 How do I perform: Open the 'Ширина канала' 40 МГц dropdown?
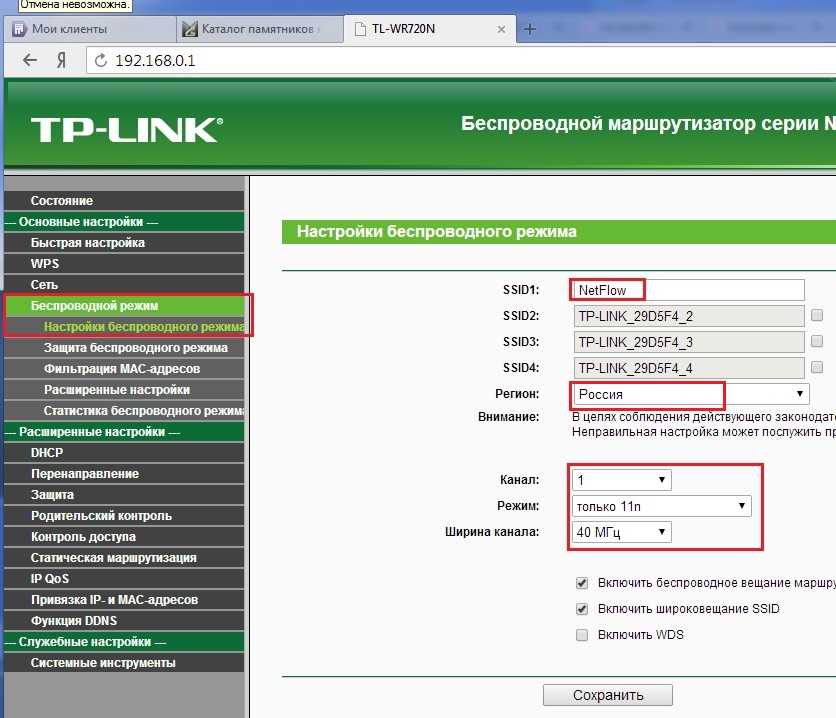coord(621,532)
